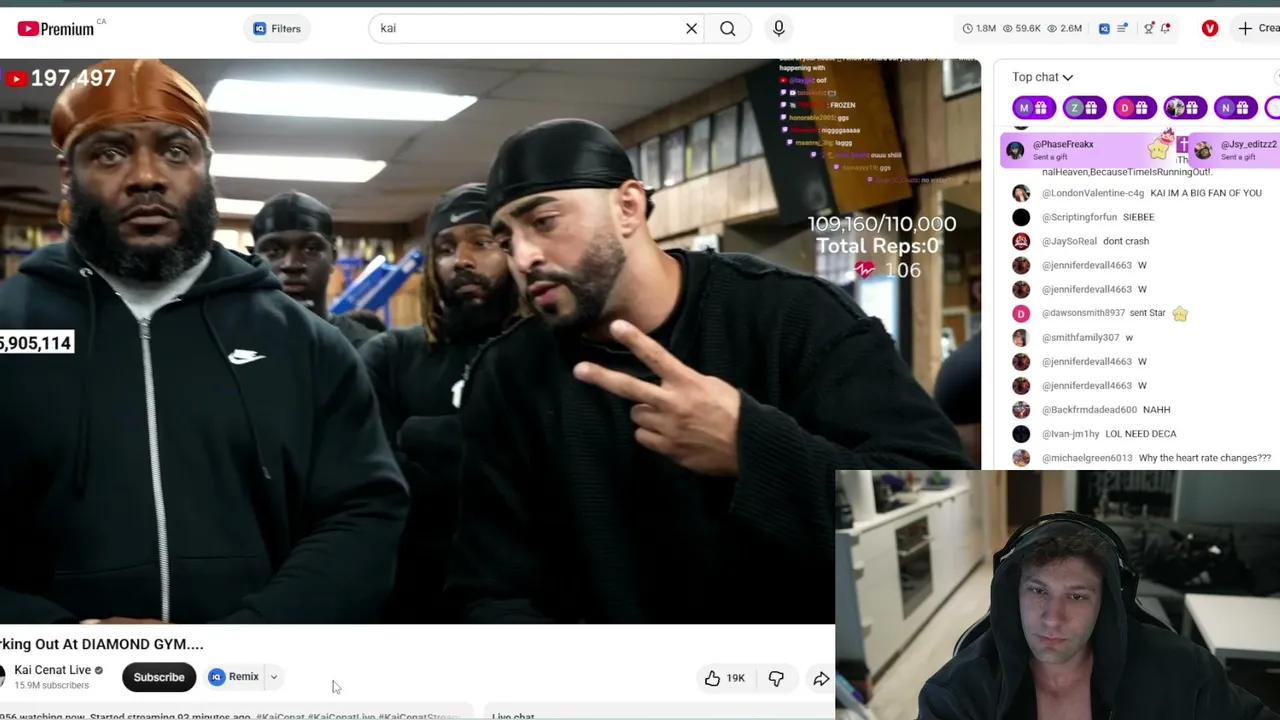Expand the Remix dropdown arrow
This screenshot has height=720, width=1280.
[x=273, y=677]
